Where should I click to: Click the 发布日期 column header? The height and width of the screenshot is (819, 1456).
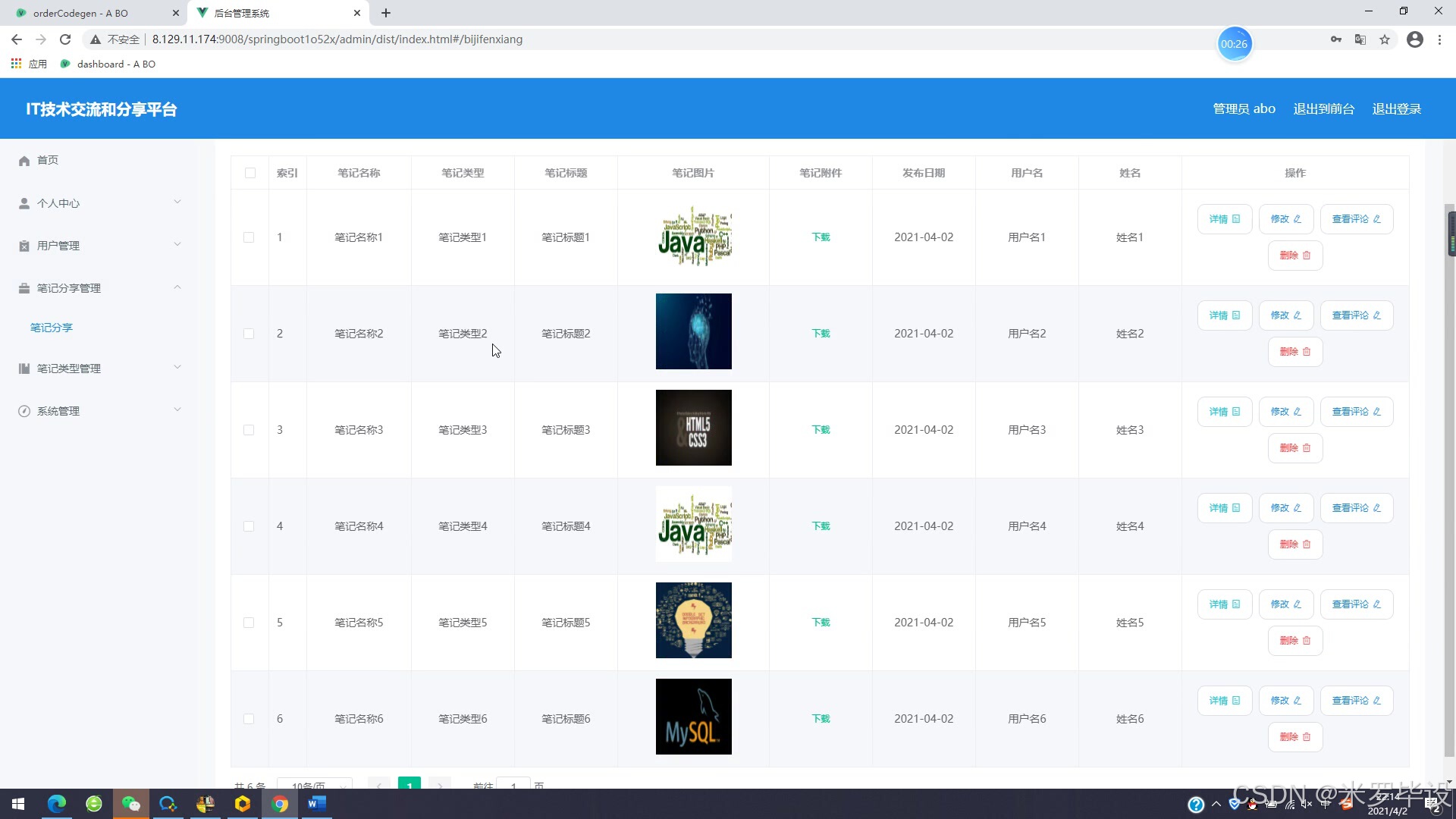pyautogui.click(x=924, y=173)
